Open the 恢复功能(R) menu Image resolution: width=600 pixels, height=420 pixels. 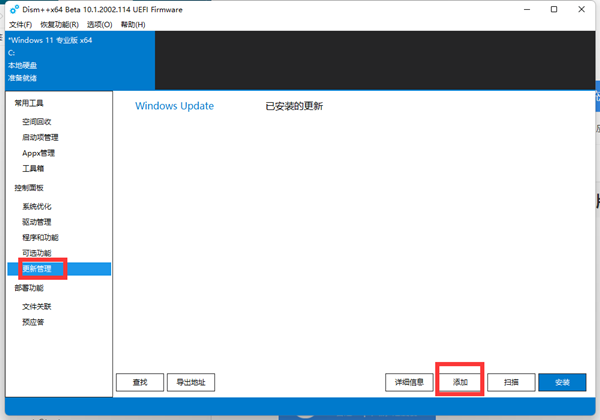pyautogui.click(x=59, y=24)
